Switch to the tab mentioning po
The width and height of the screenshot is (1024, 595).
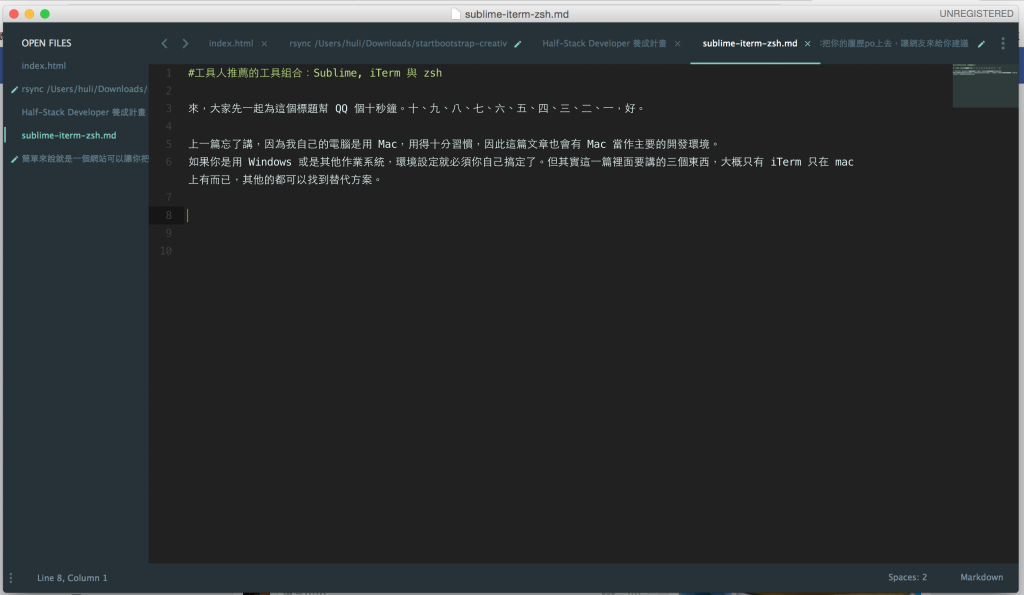(x=894, y=43)
